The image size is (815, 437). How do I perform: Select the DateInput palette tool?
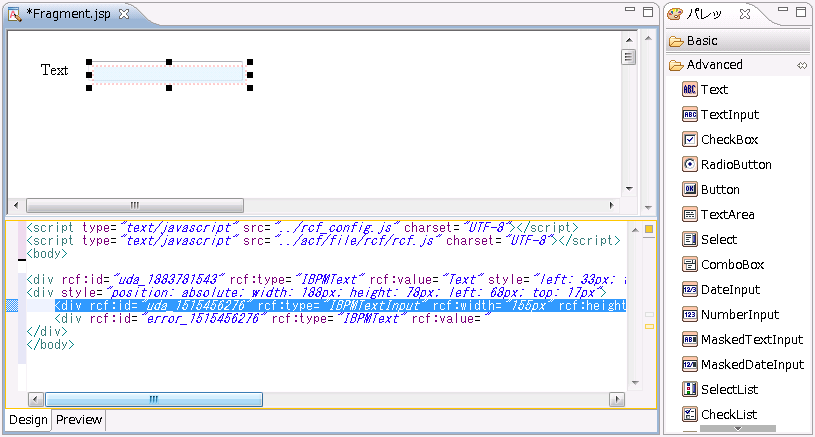(x=730, y=290)
